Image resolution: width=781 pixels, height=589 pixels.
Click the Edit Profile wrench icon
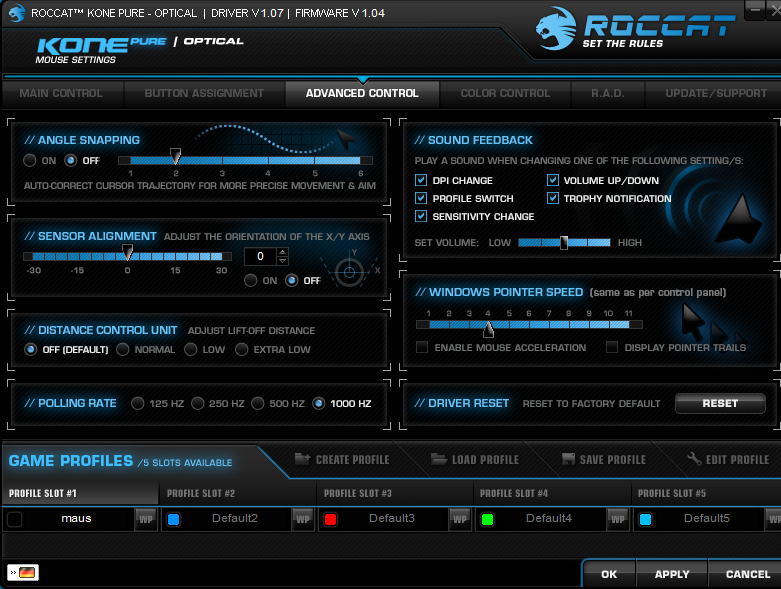(694, 459)
